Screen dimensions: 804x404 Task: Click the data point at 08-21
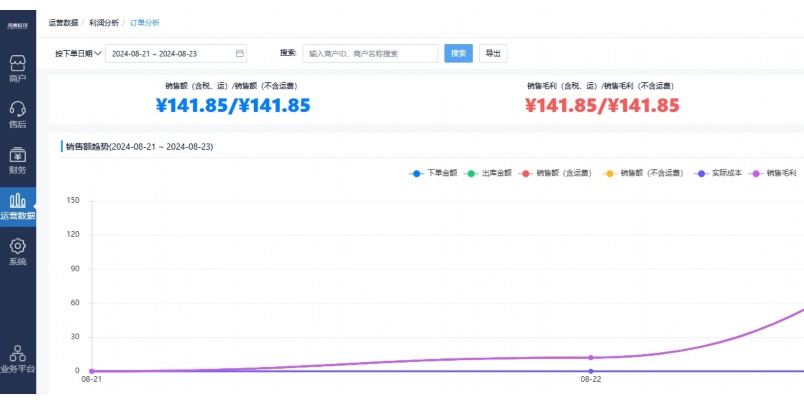92,371
